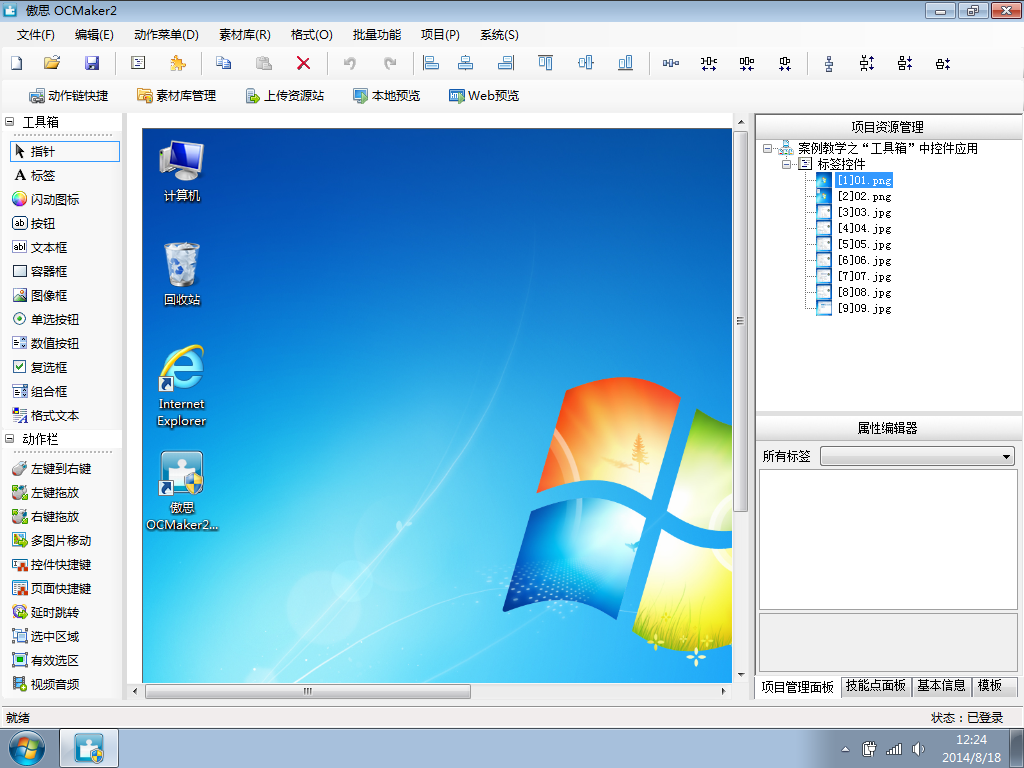Click the 本地预览 button
The height and width of the screenshot is (768, 1024).
pos(387,96)
